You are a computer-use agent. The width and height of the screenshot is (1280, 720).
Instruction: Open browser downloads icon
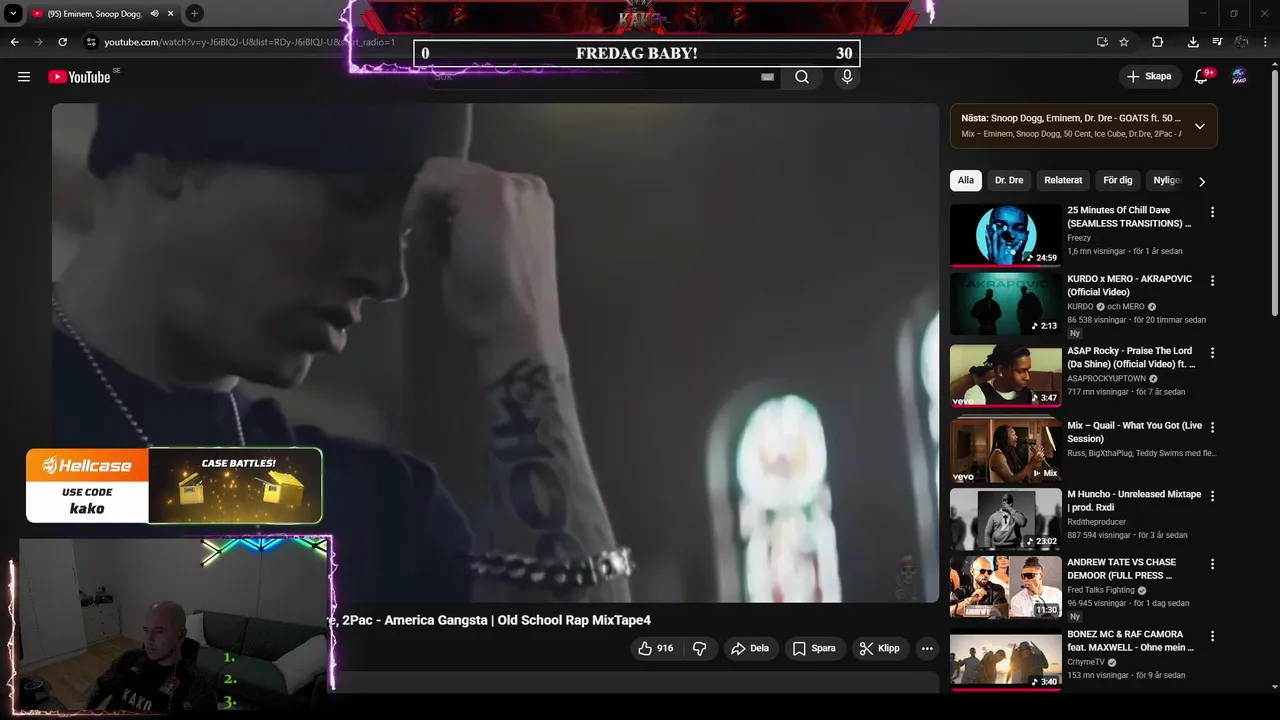(1193, 42)
